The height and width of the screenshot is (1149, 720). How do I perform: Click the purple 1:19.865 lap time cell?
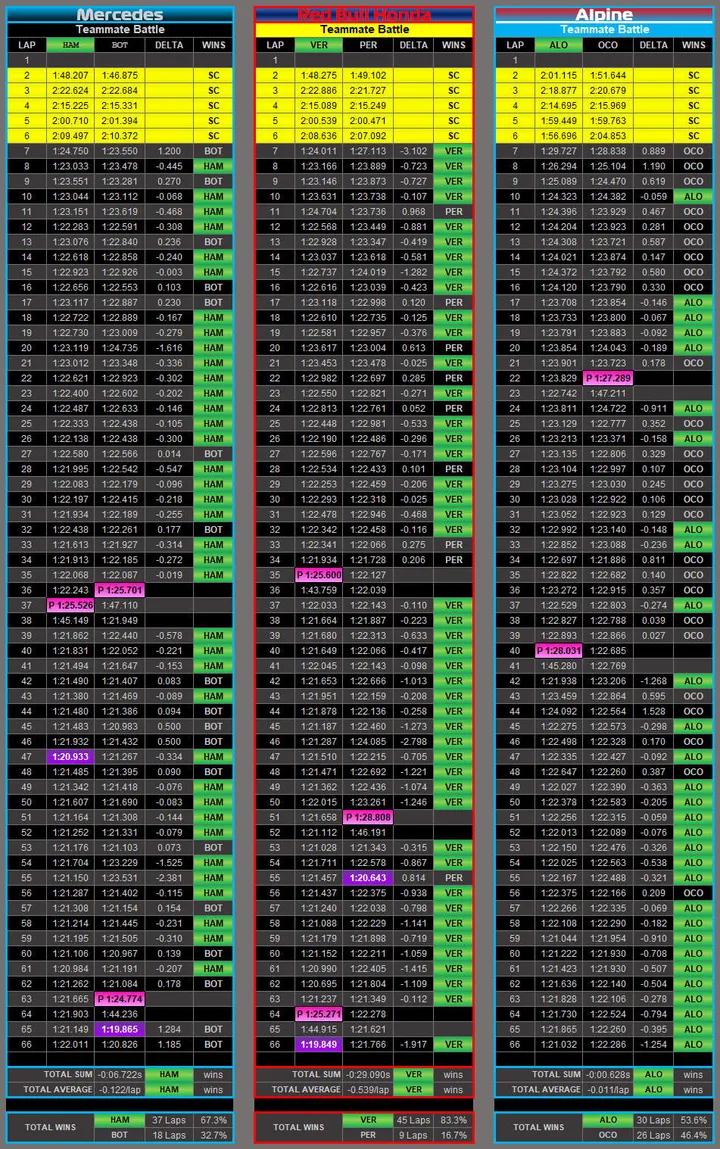tap(120, 1029)
